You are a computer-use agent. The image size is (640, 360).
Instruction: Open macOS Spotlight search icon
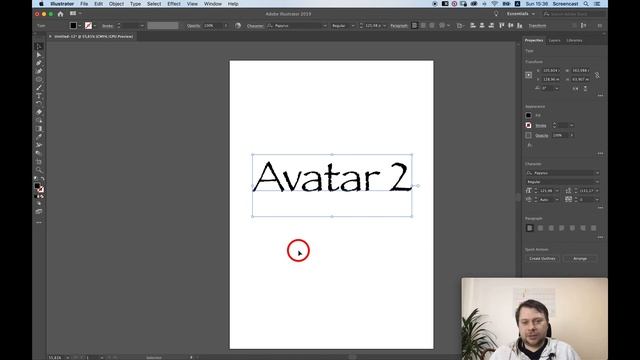click(x=586, y=4)
